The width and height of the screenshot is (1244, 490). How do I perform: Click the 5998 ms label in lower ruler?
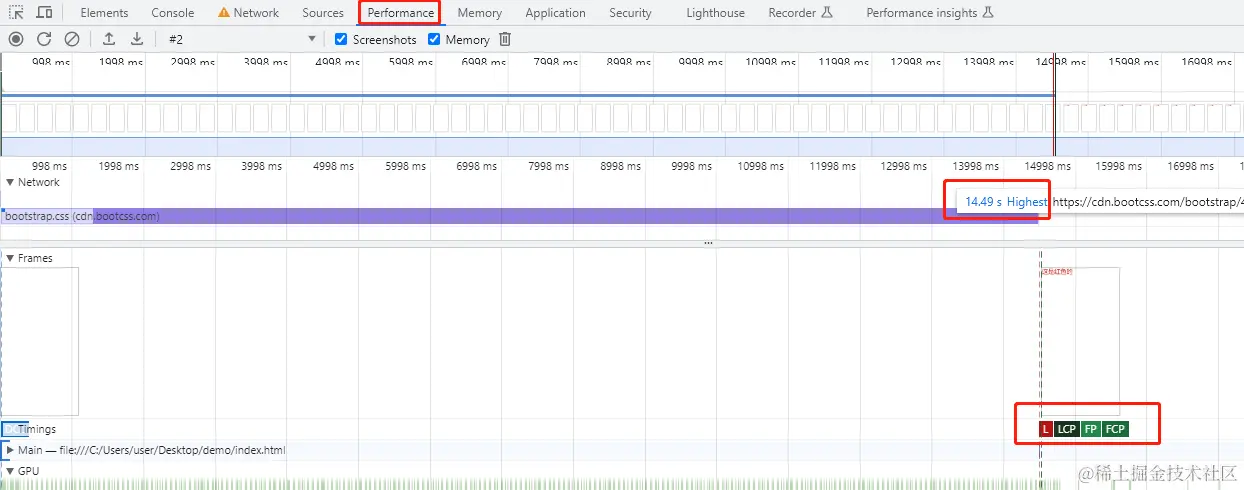click(x=404, y=166)
